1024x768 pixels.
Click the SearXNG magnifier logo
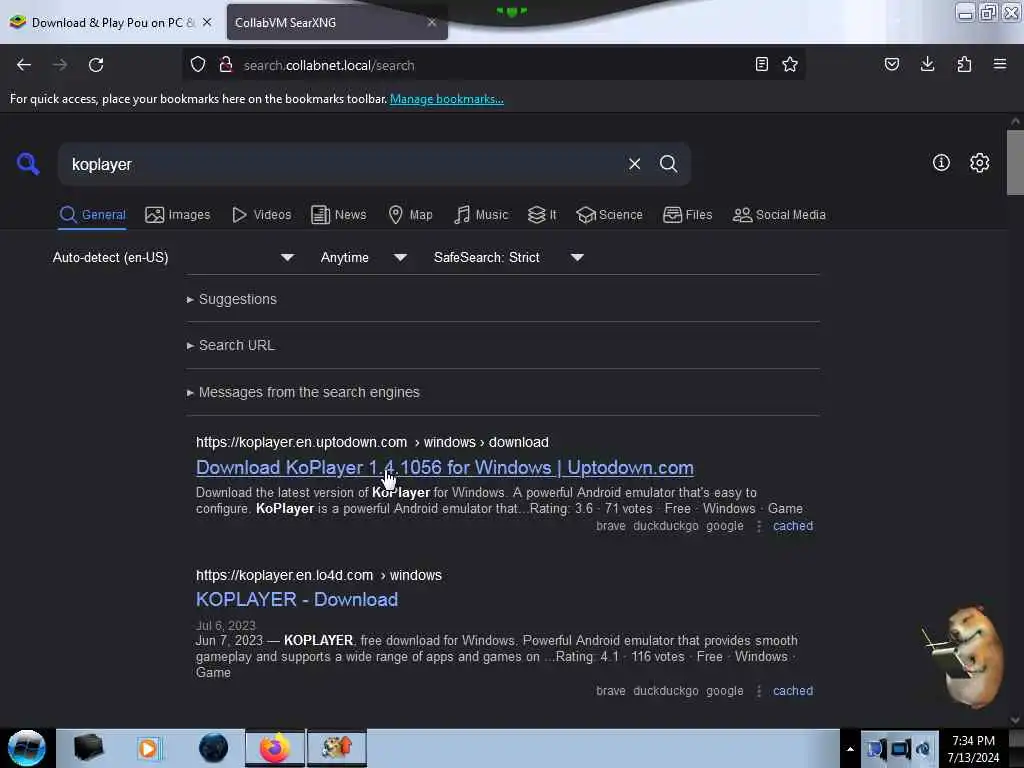pos(28,164)
